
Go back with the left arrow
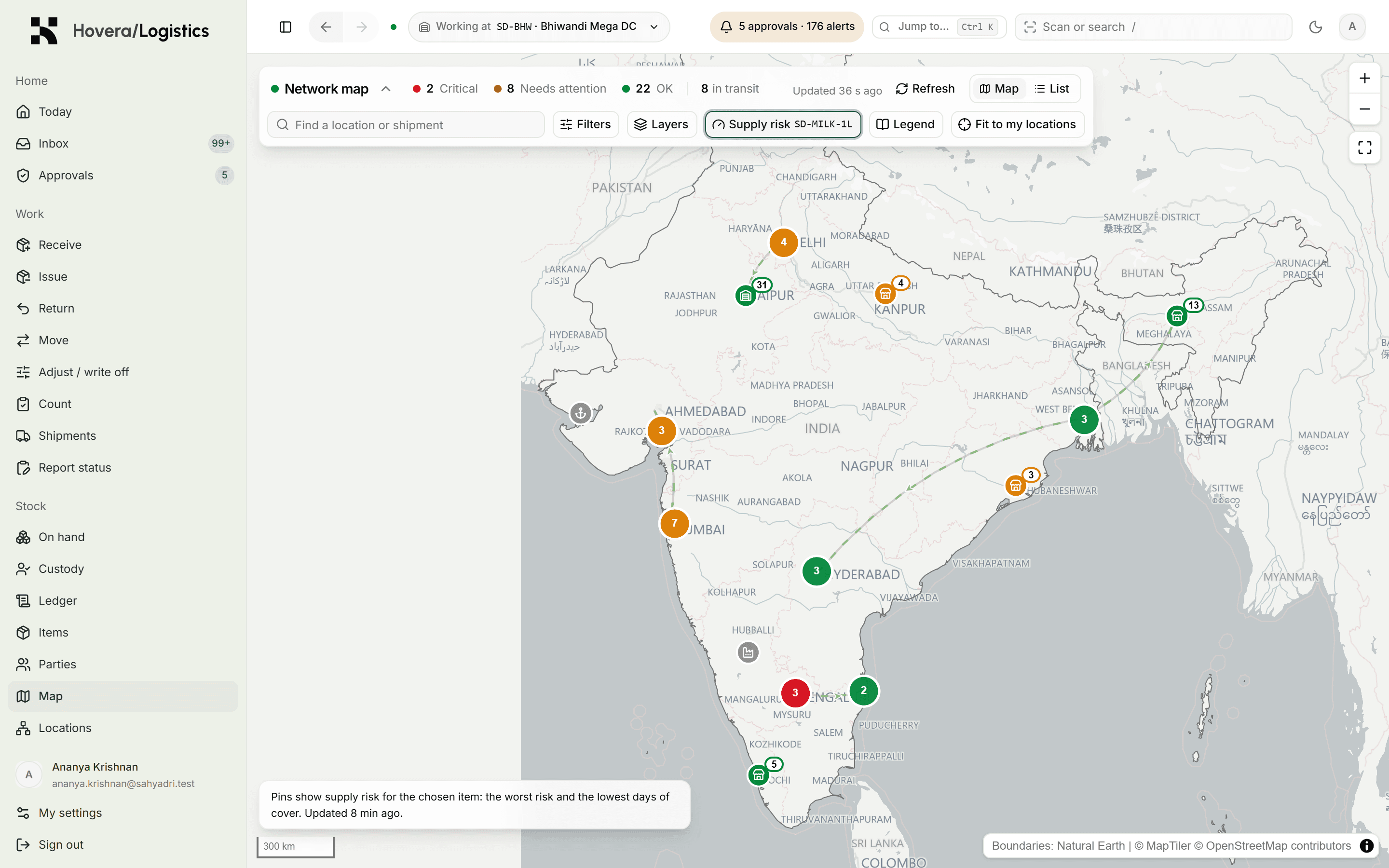click(326, 27)
